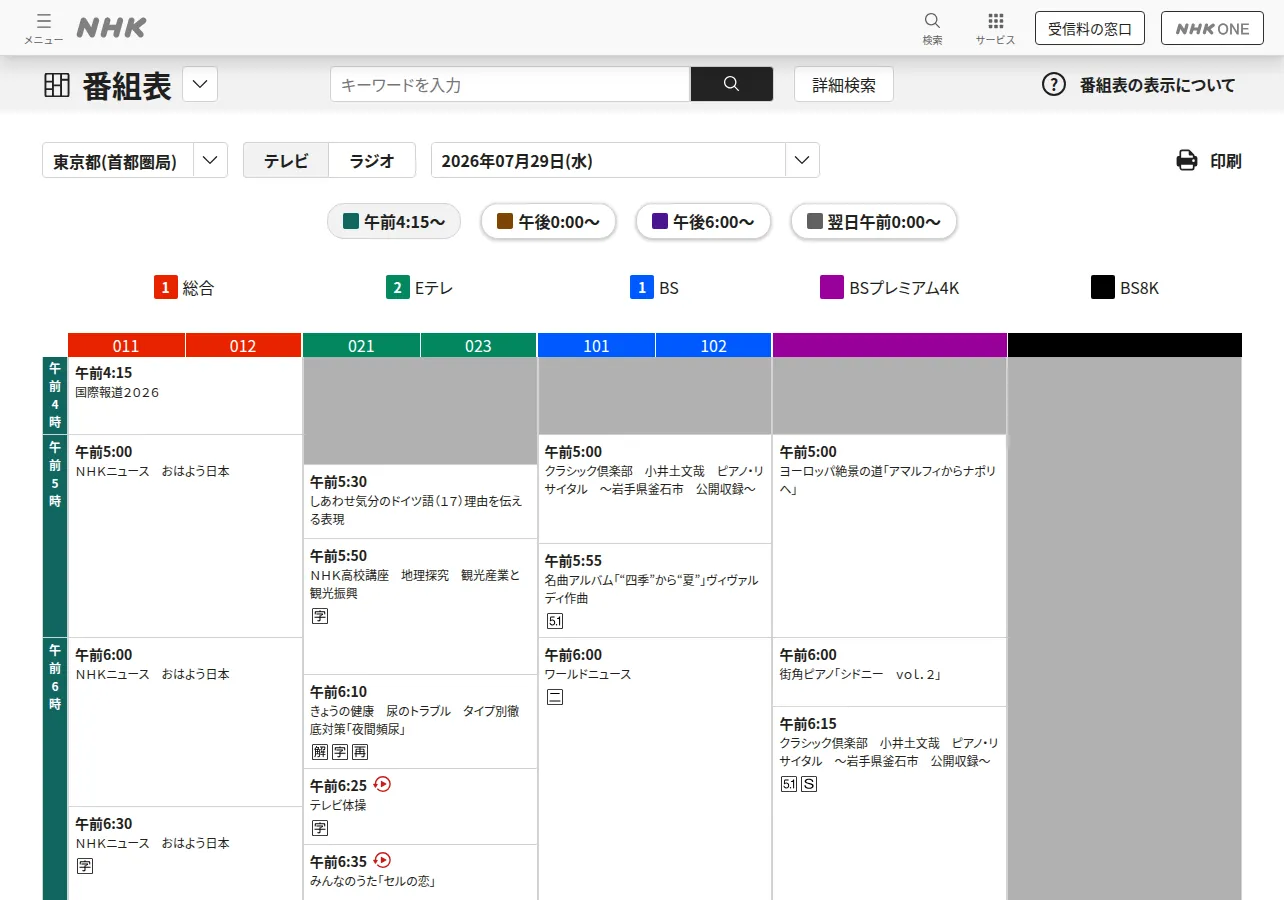Select sub-channel tab 012
This screenshot has width=1284, height=900.
pos(243,345)
